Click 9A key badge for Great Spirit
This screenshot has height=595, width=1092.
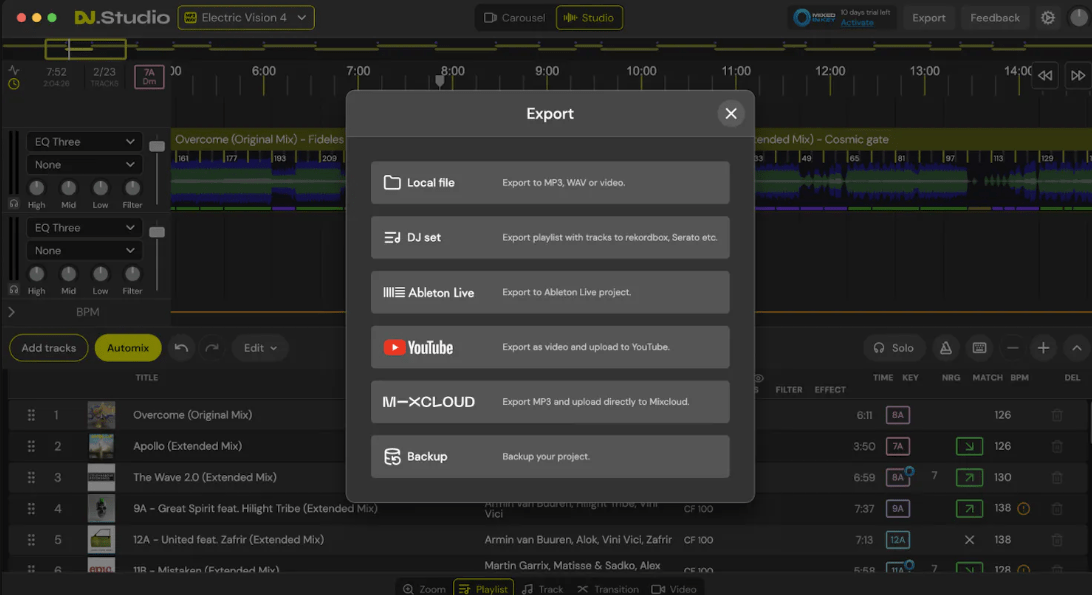pyautogui.click(x=898, y=509)
